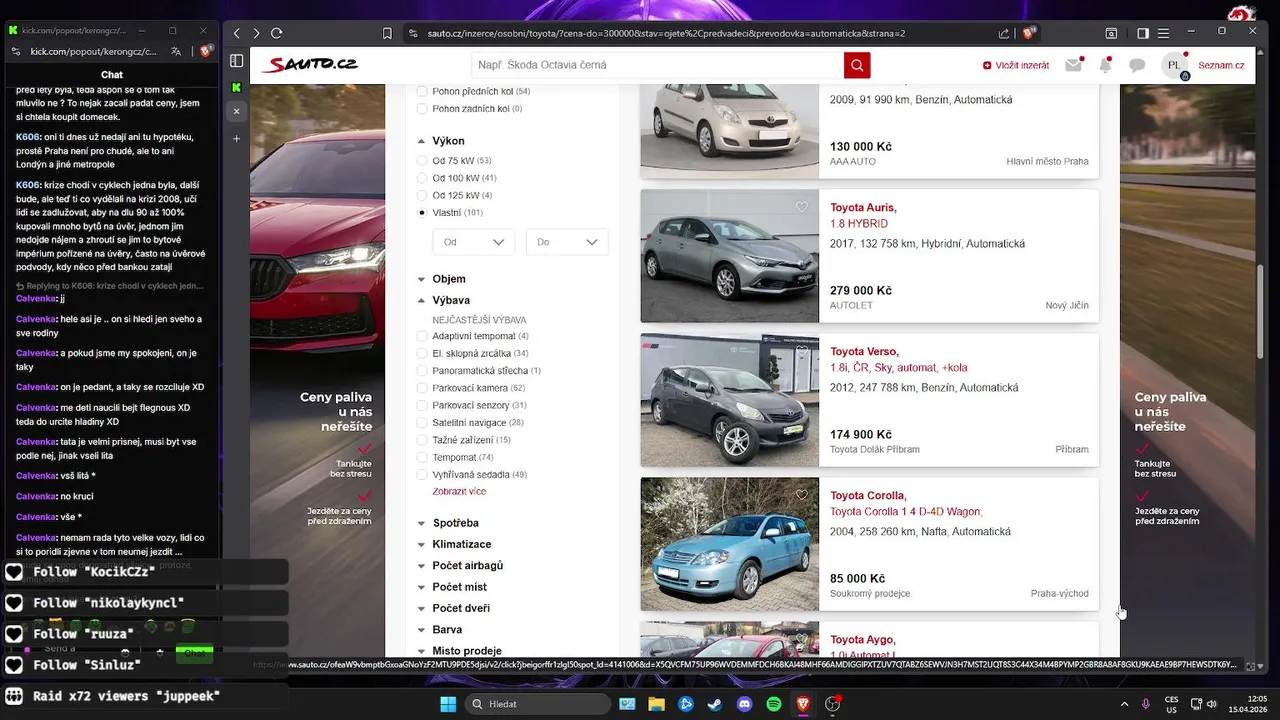The width and height of the screenshot is (1280, 720).
Task: Open Brave Shields icon in Kick window
Action: (205, 51)
